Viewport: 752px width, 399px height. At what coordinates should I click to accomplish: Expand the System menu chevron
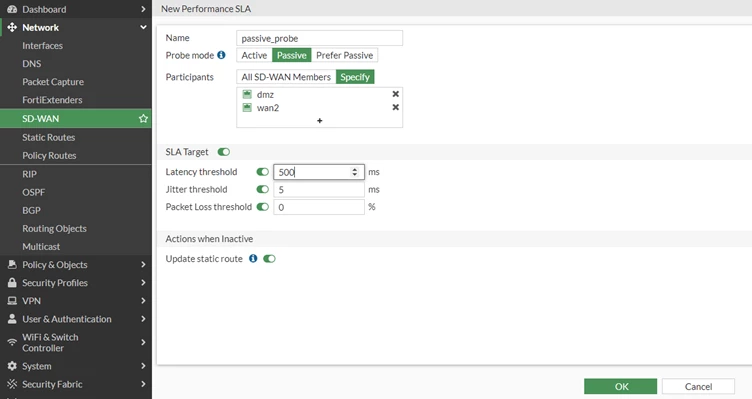(x=143, y=366)
